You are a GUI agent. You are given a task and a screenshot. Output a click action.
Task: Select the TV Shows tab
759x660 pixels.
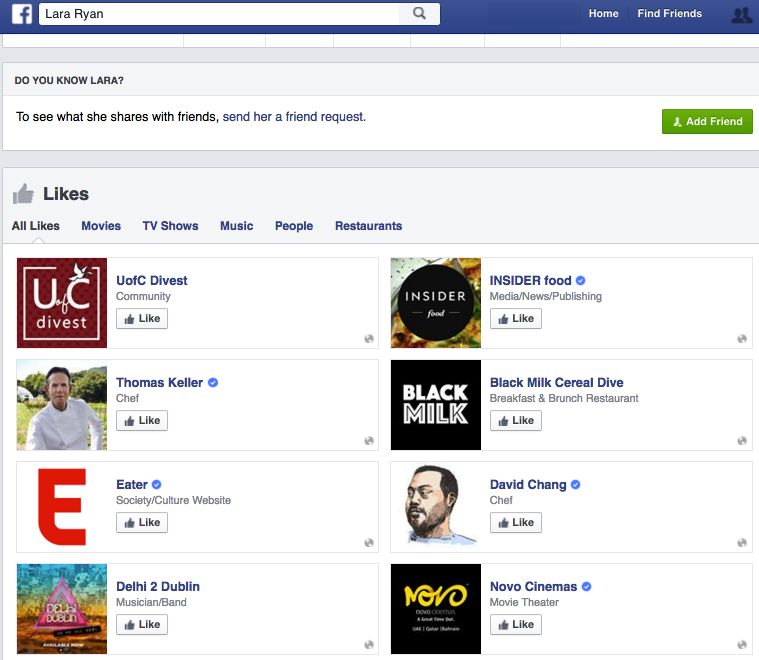(x=170, y=226)
